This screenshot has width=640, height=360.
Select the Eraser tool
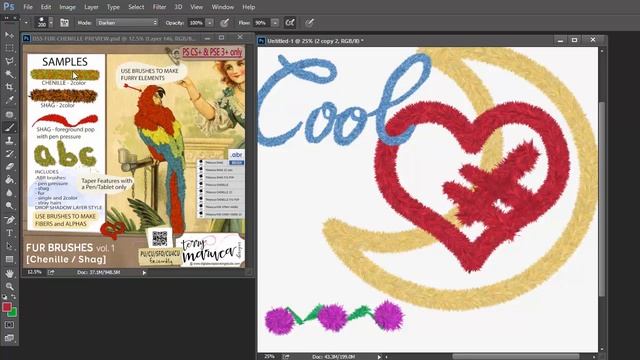tap(9, 167)
